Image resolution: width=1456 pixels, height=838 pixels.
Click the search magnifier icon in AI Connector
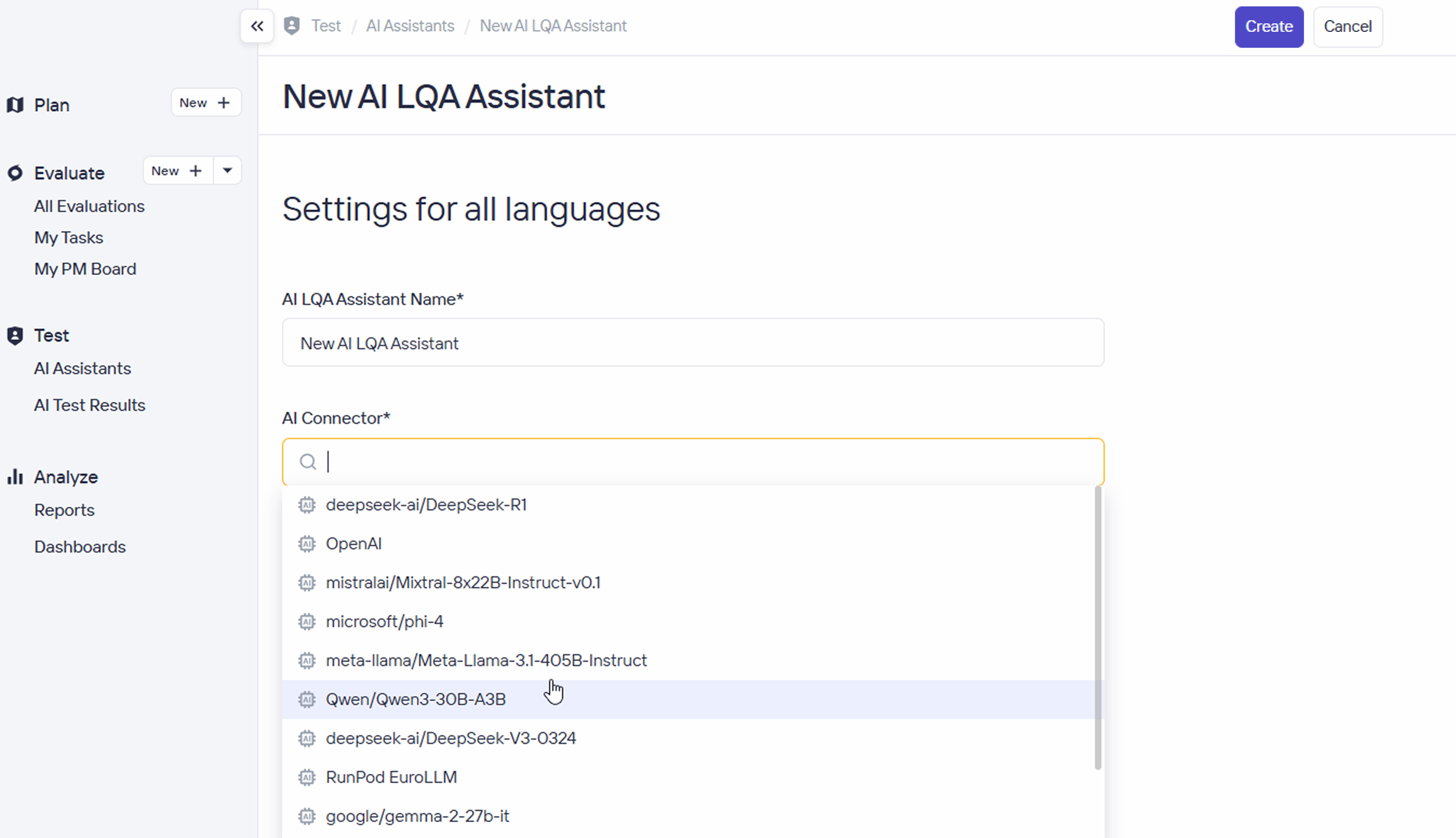click(x=308, y=462)
